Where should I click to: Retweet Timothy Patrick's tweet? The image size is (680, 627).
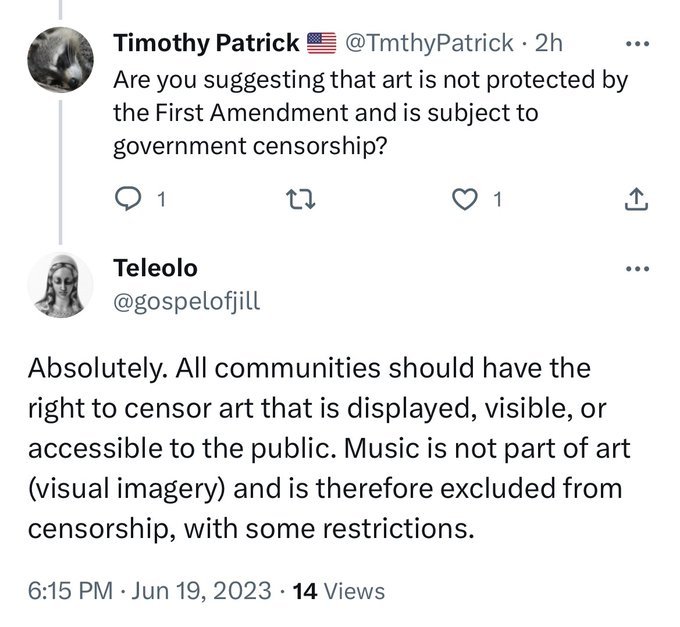301,199
